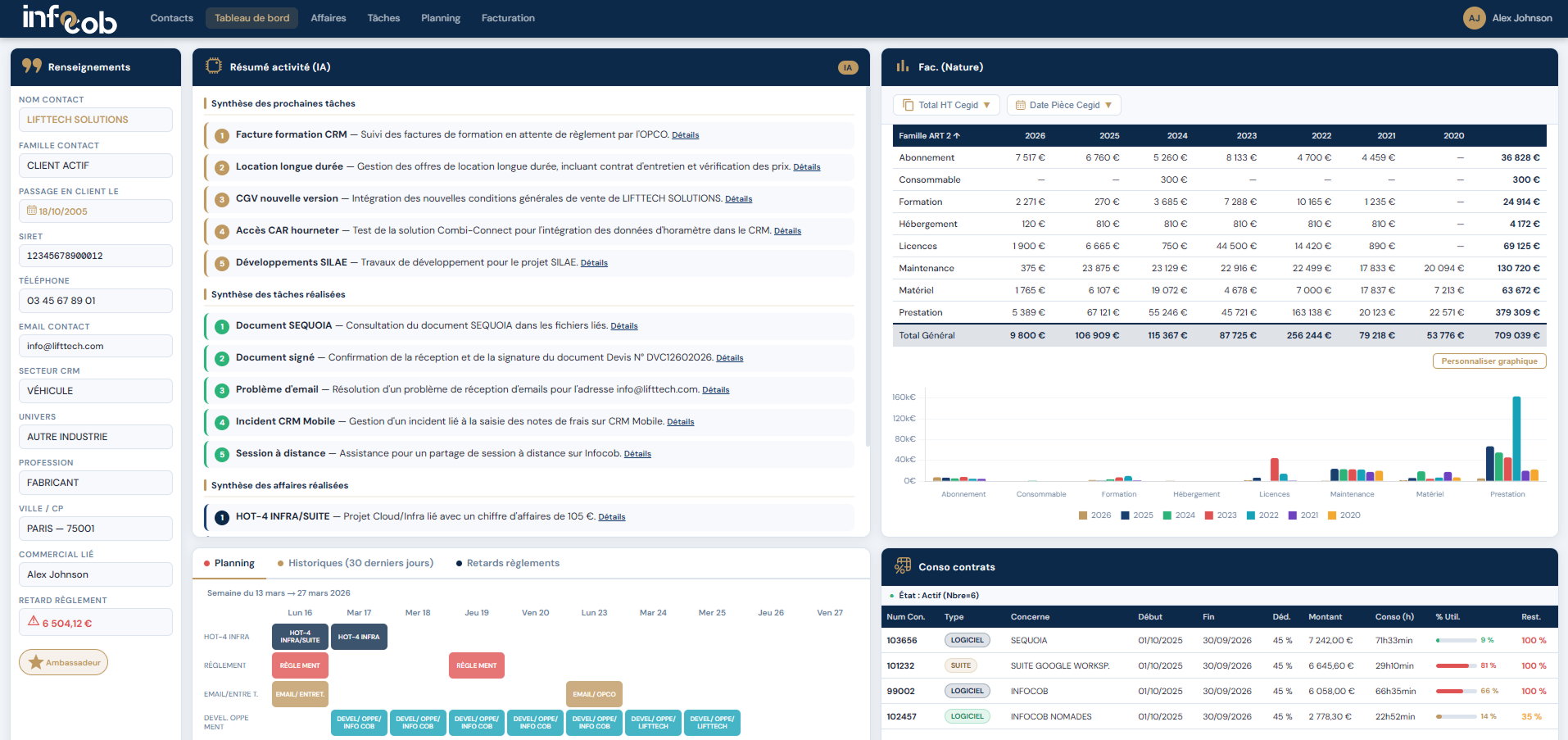The height and width of the screenshot is (740, 1568).
Task: Toggle 2025 legend series in chart
Action: [x=1137, y=515]
